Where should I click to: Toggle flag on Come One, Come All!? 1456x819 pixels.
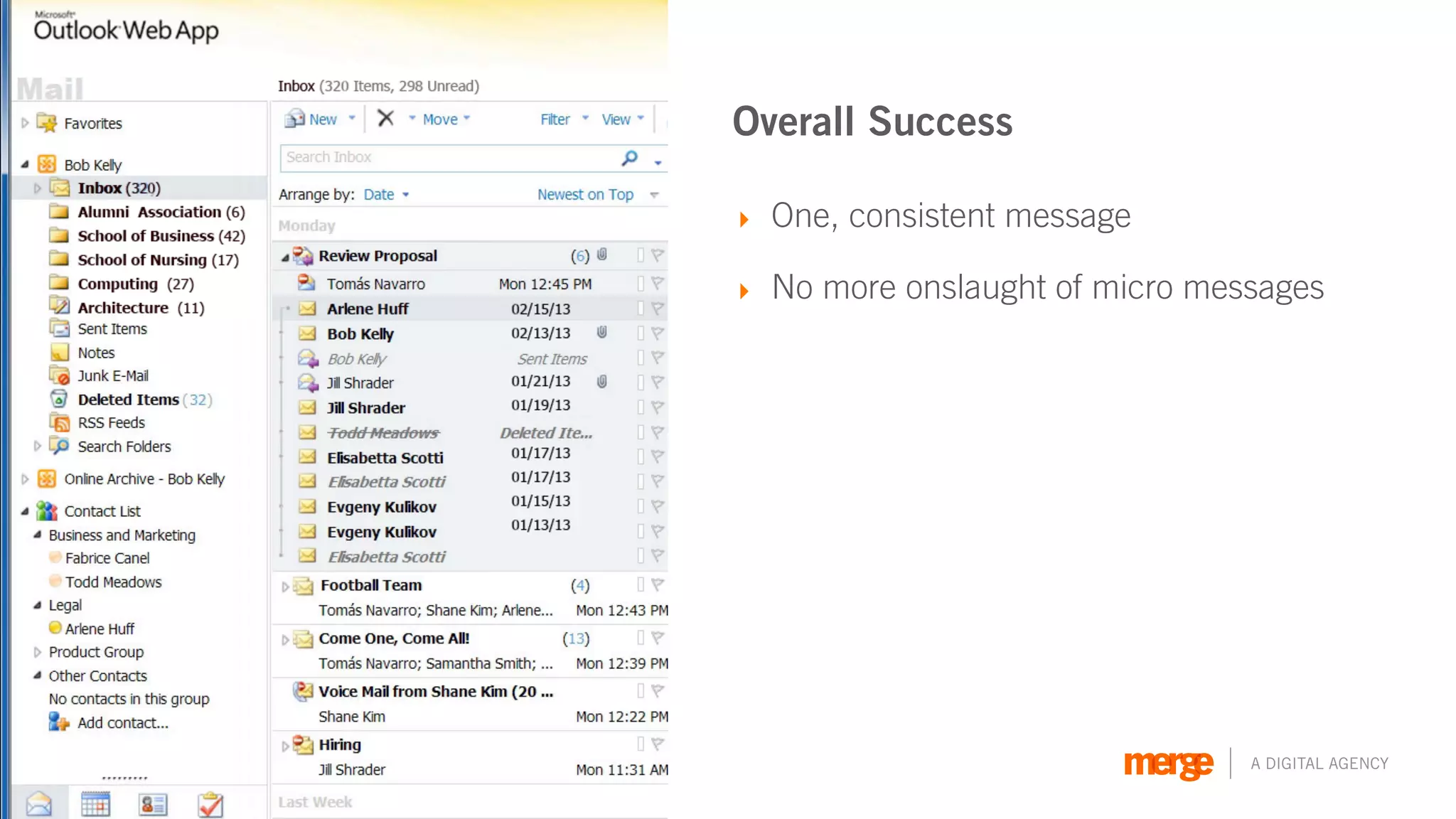658,638
